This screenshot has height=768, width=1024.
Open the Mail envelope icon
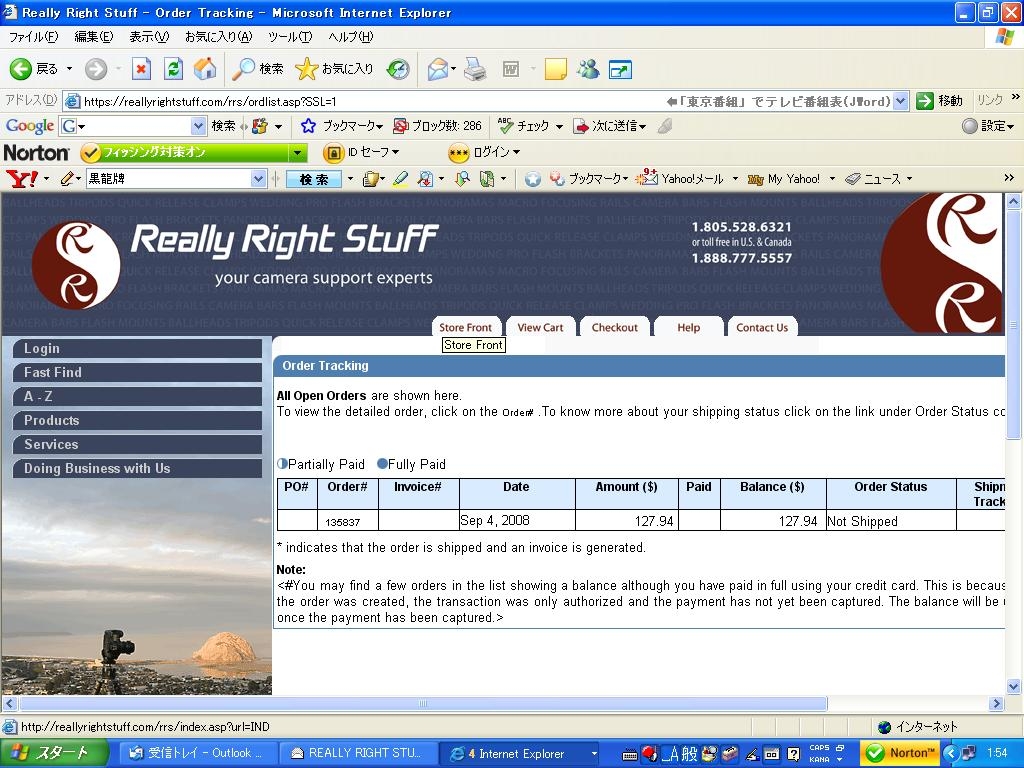tap(437, 69)
